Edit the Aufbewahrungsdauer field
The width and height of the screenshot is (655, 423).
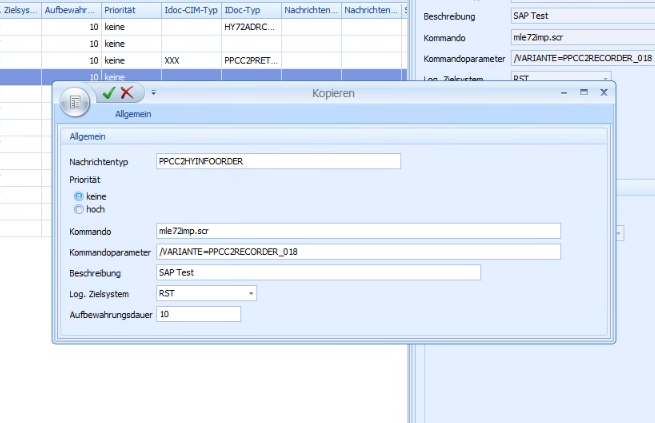click(198, 314)
